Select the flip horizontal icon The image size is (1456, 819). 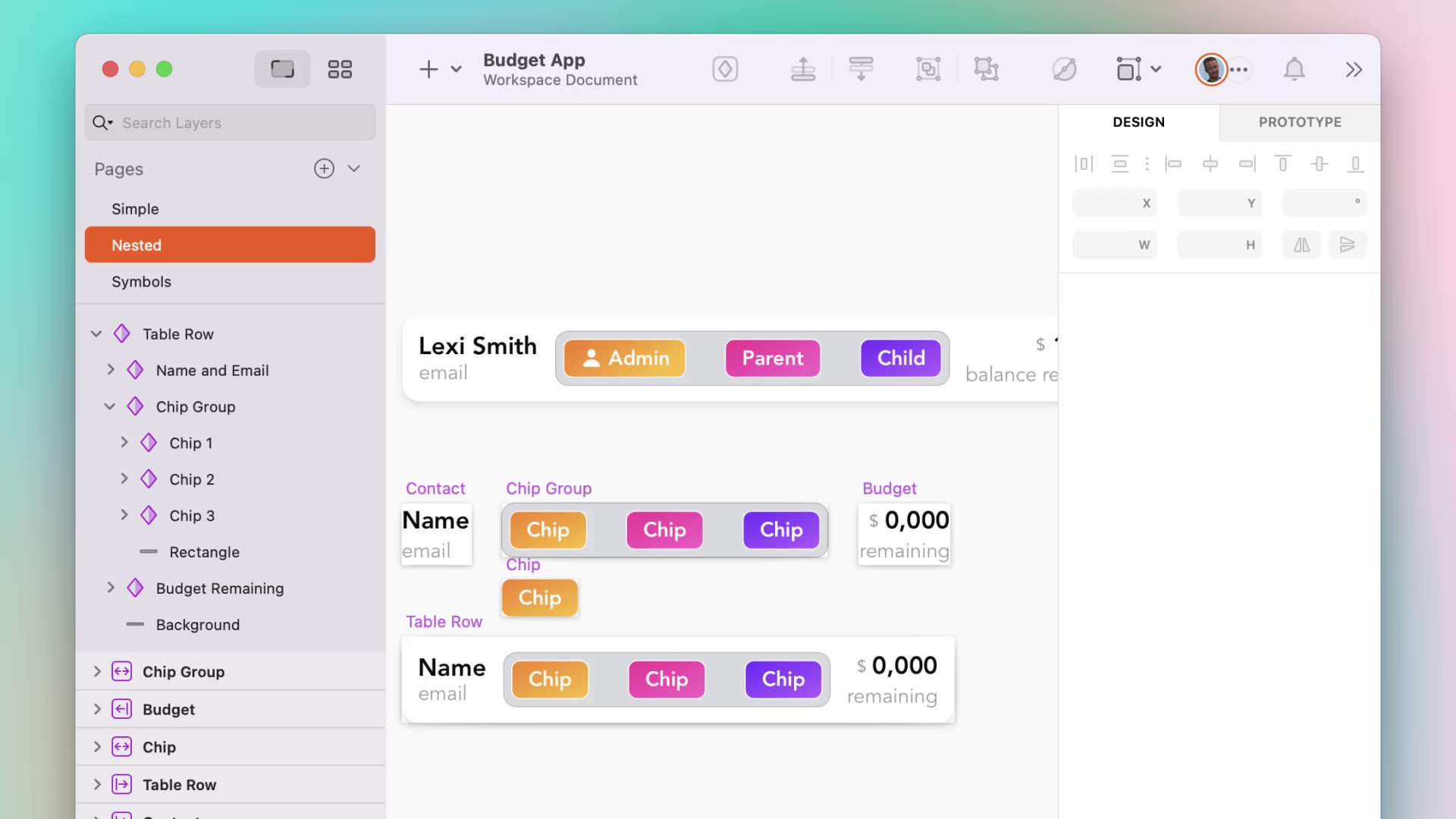coord(1301,244)
